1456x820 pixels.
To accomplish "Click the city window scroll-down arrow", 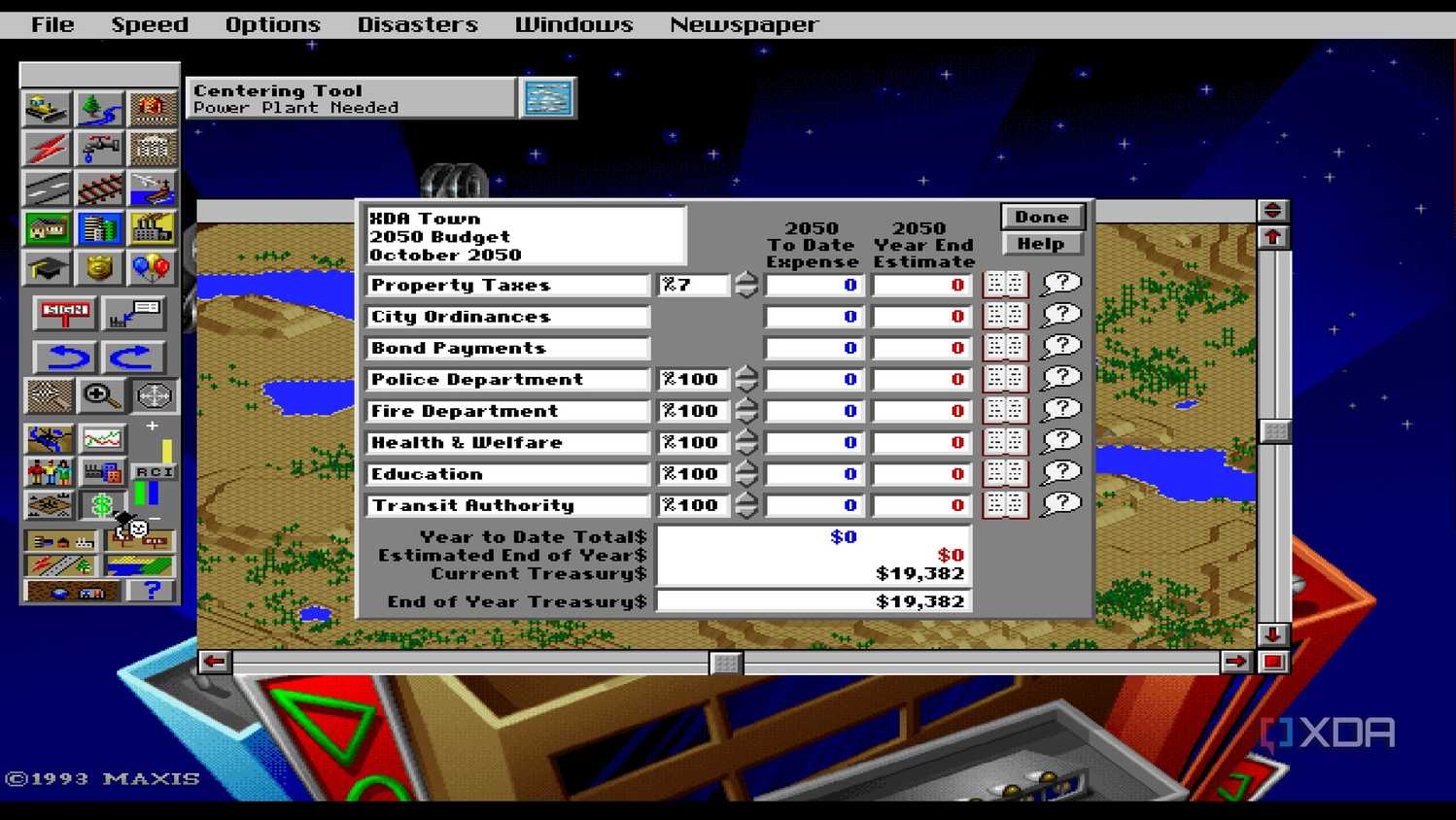I will click(1273, 634).
